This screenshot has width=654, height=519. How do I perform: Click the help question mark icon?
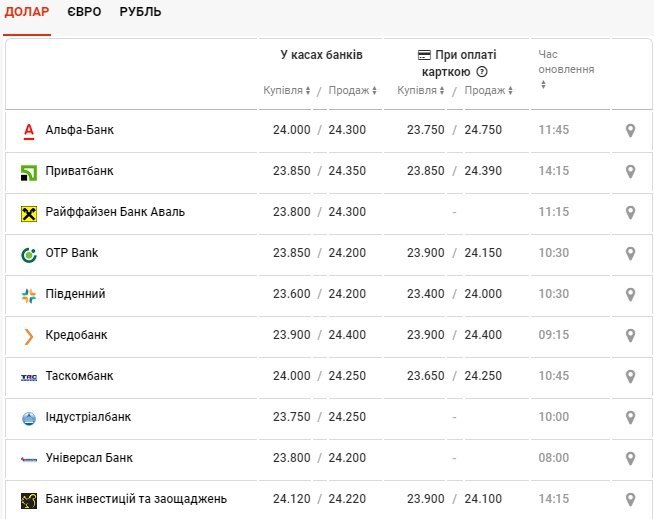pos(482,72)
